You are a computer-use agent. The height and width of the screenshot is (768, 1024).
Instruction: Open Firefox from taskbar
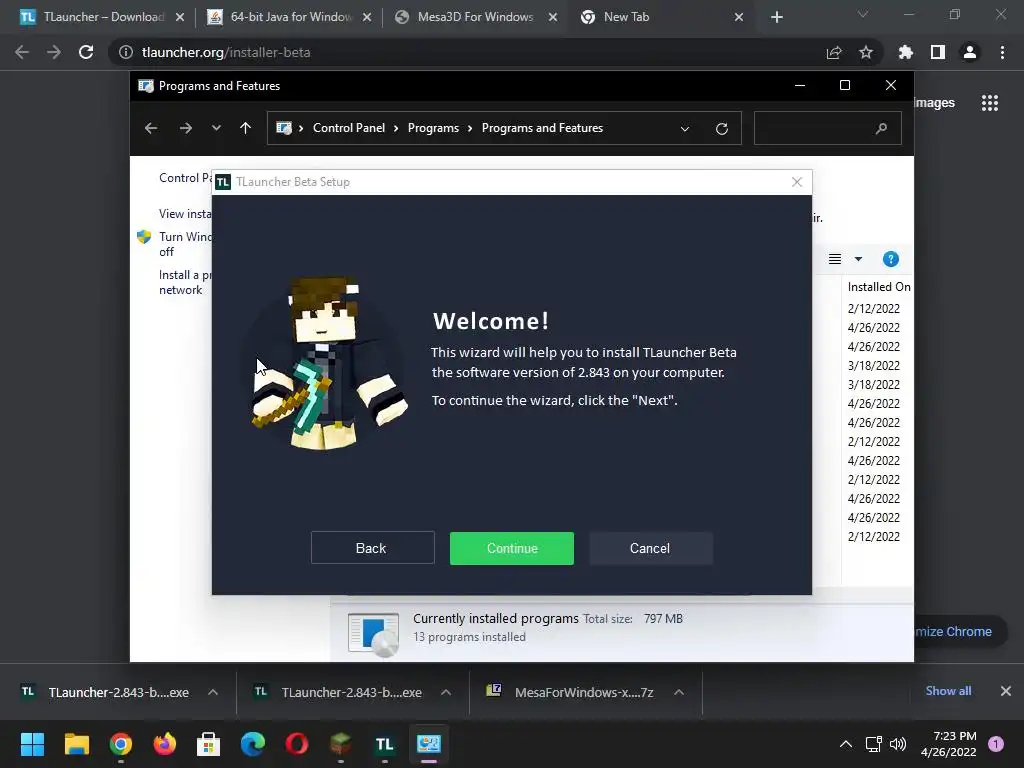click(165, 744)
